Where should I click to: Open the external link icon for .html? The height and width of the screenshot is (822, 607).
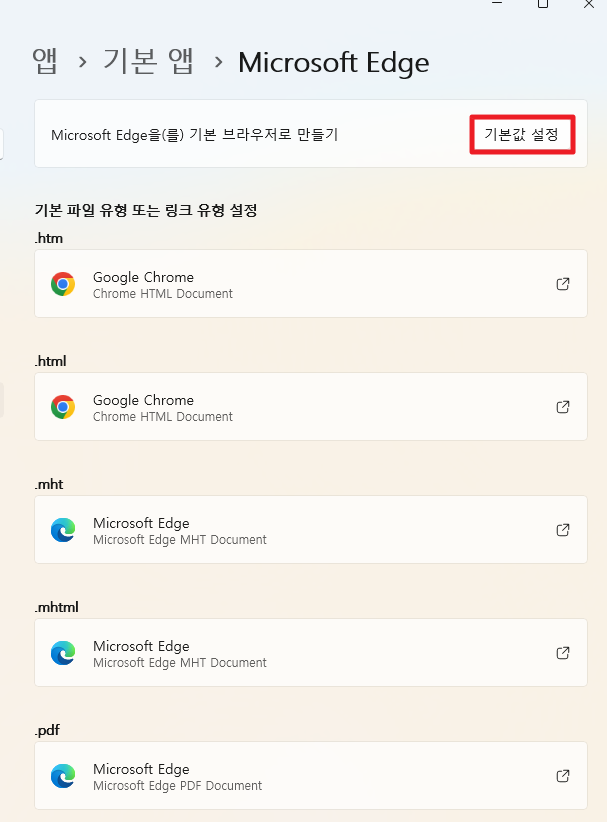(563, 407)
